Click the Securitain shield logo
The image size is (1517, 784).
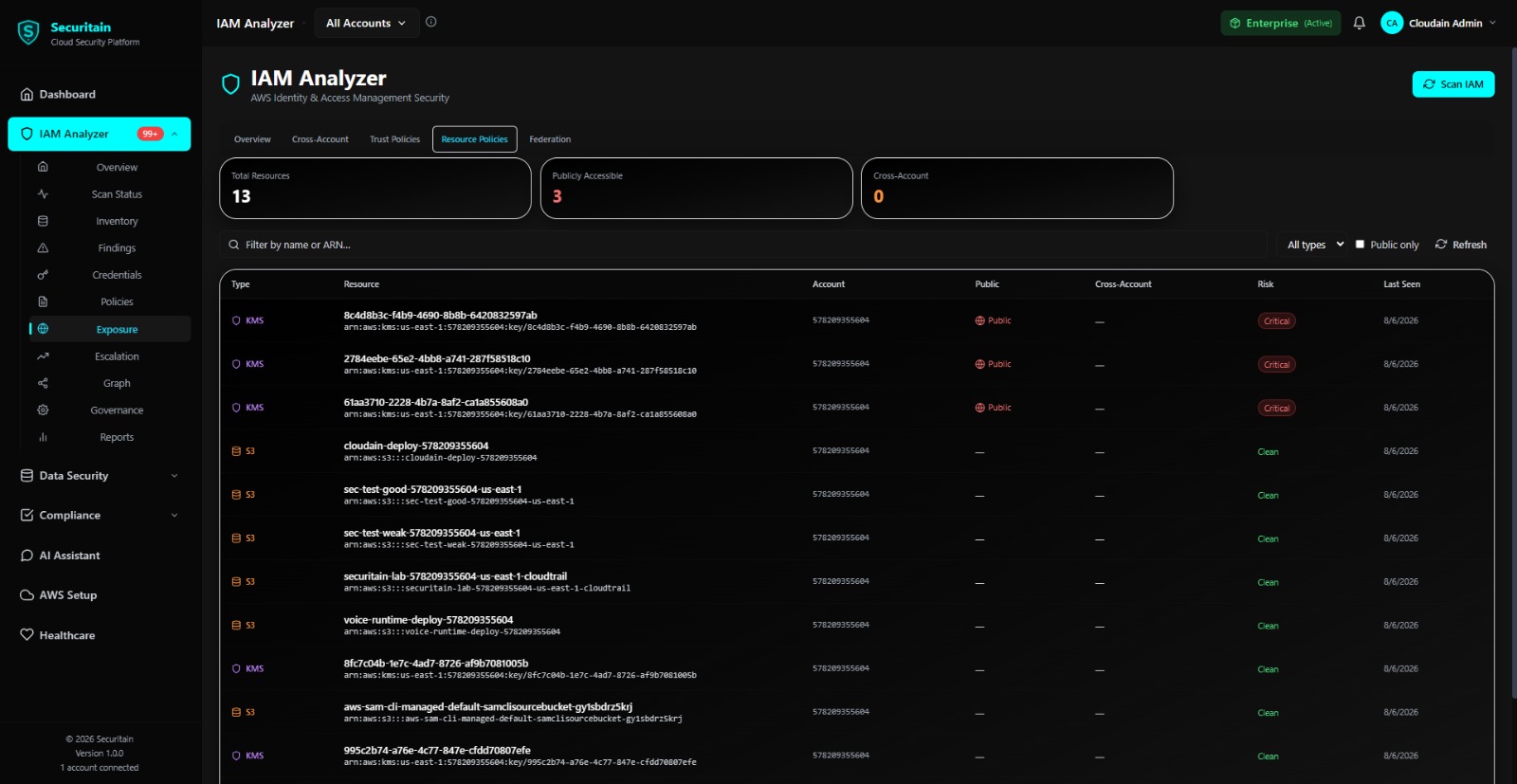coord(28,33)
